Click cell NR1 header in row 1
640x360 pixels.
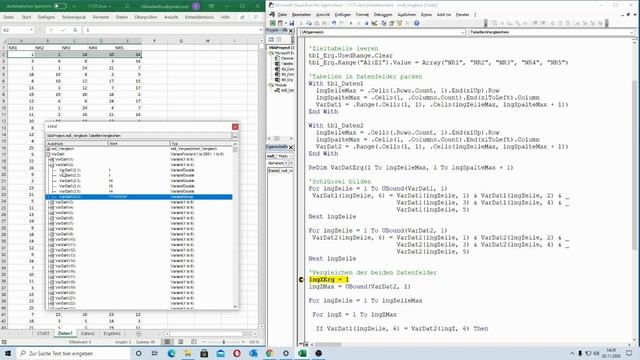coord(20,48)
